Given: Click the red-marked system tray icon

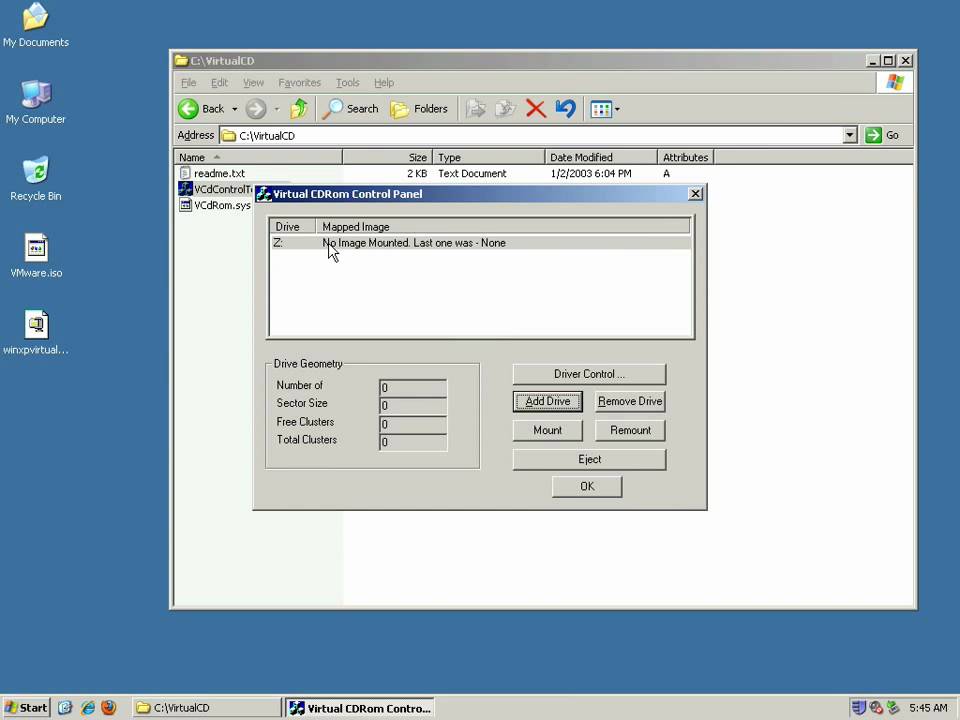Looking at the screenshot, I should point(876,708).
